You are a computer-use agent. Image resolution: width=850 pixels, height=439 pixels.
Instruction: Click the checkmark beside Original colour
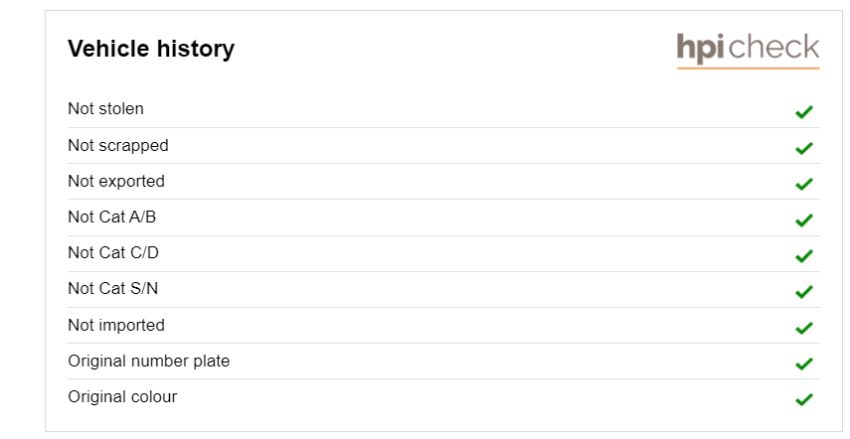click(804, 399)
